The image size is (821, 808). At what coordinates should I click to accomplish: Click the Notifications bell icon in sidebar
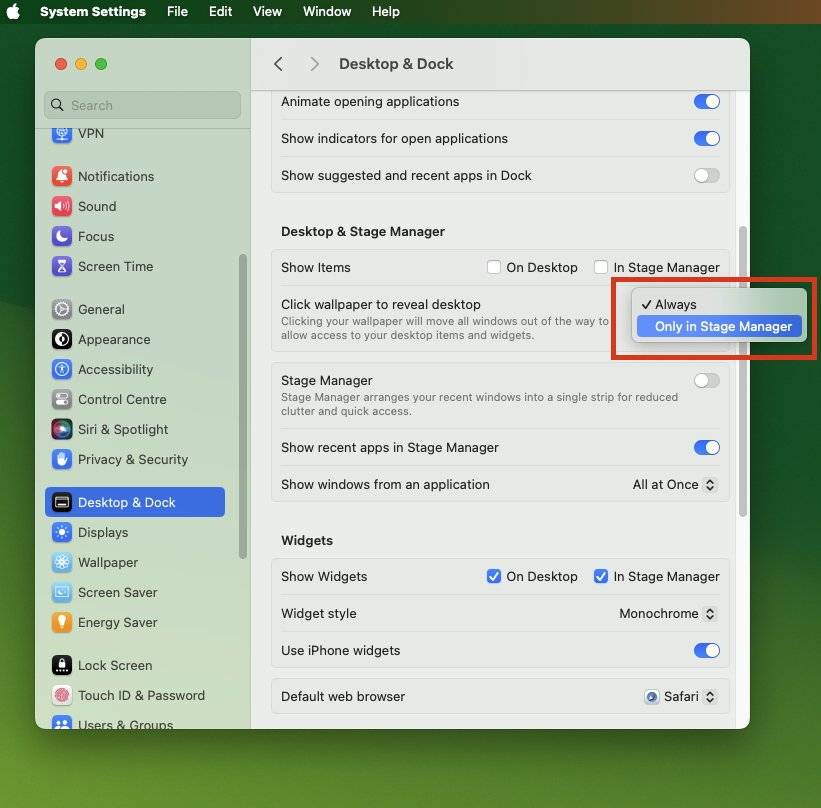click(x=62, y=176)
